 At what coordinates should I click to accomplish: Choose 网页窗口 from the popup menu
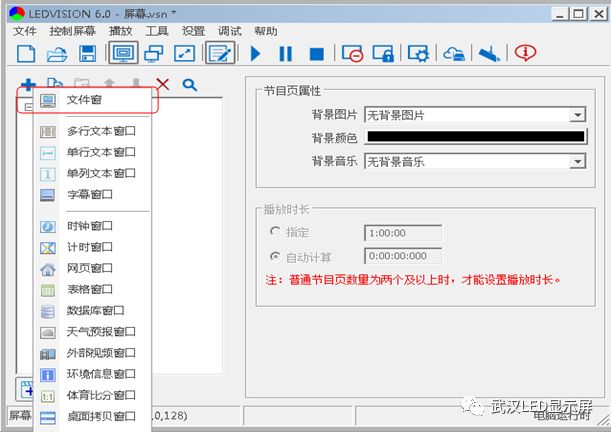[93, 268]
